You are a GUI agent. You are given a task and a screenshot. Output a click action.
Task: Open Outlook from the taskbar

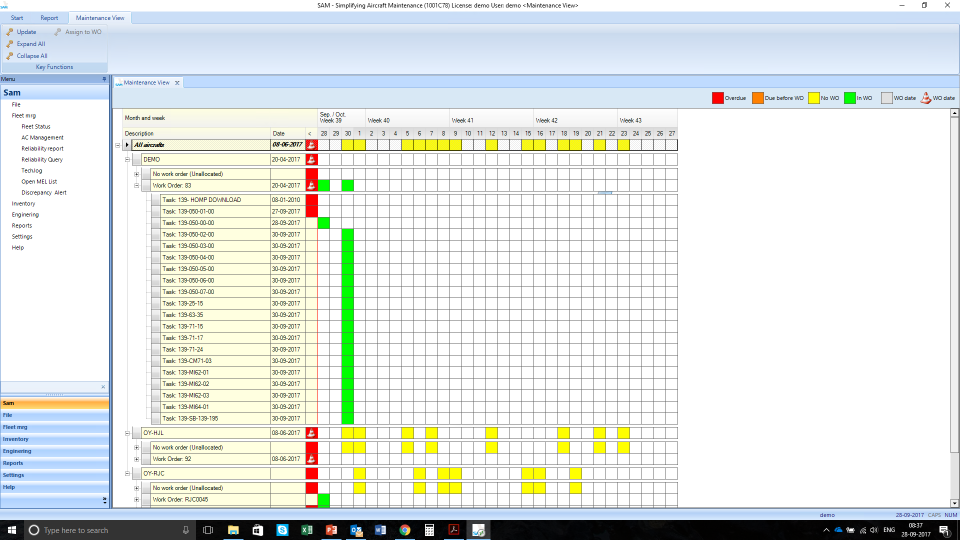pyautogui.click(x=356, y=530)
